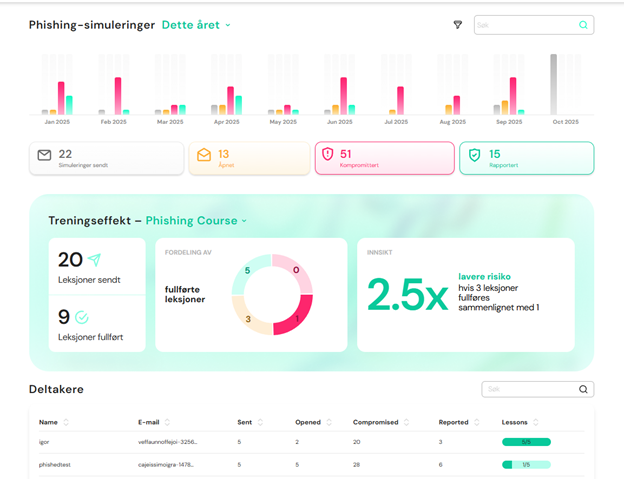
Task: Click the filter funnel icon
Action: pyautogui.click(x=458, y=25)
